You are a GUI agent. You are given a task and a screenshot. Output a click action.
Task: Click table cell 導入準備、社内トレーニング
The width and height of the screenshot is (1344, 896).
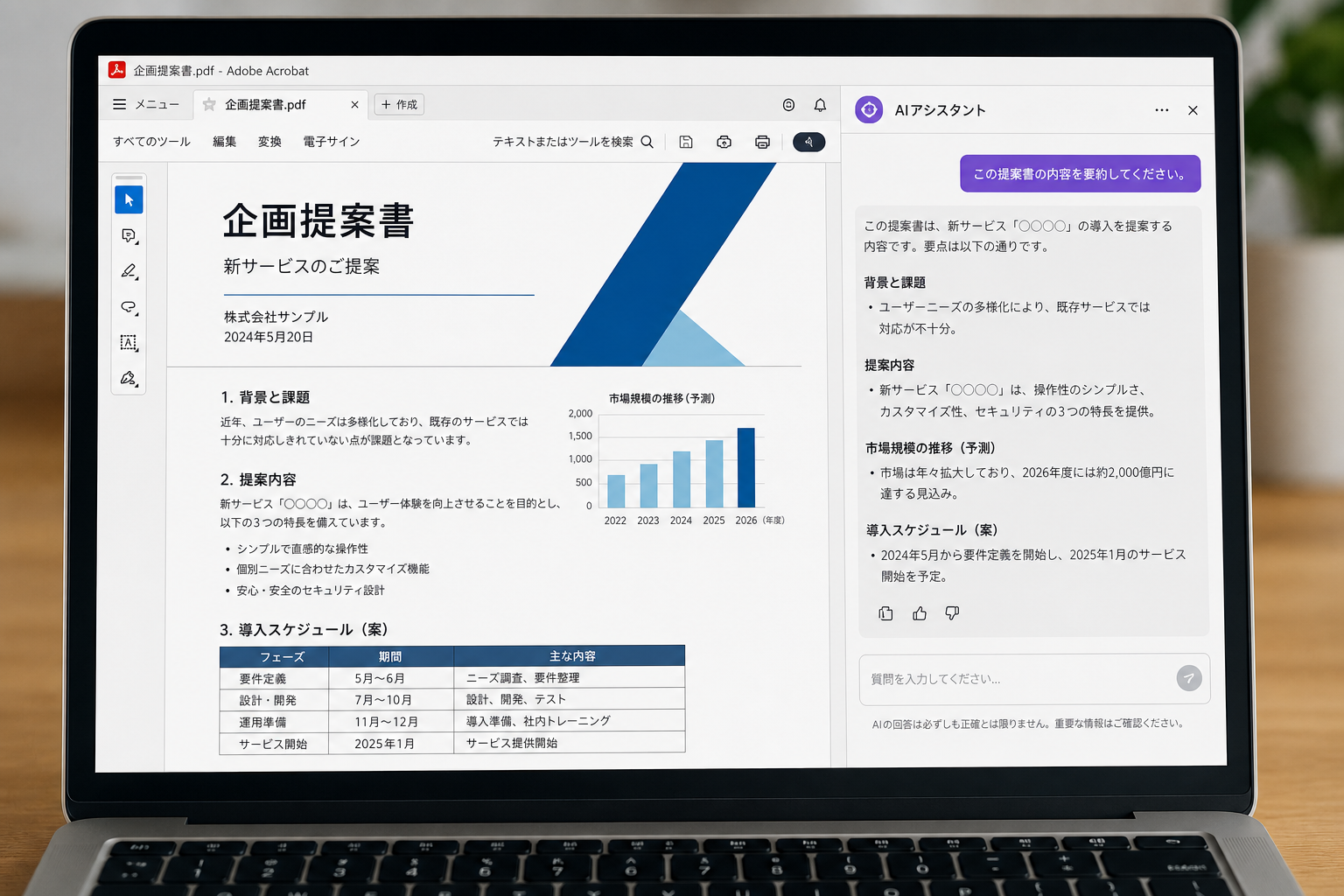click(x=538, y=721)
